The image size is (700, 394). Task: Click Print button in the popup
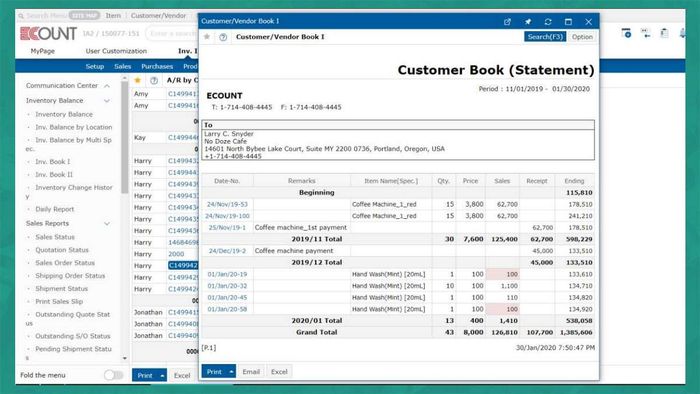(x=214, y=371)
